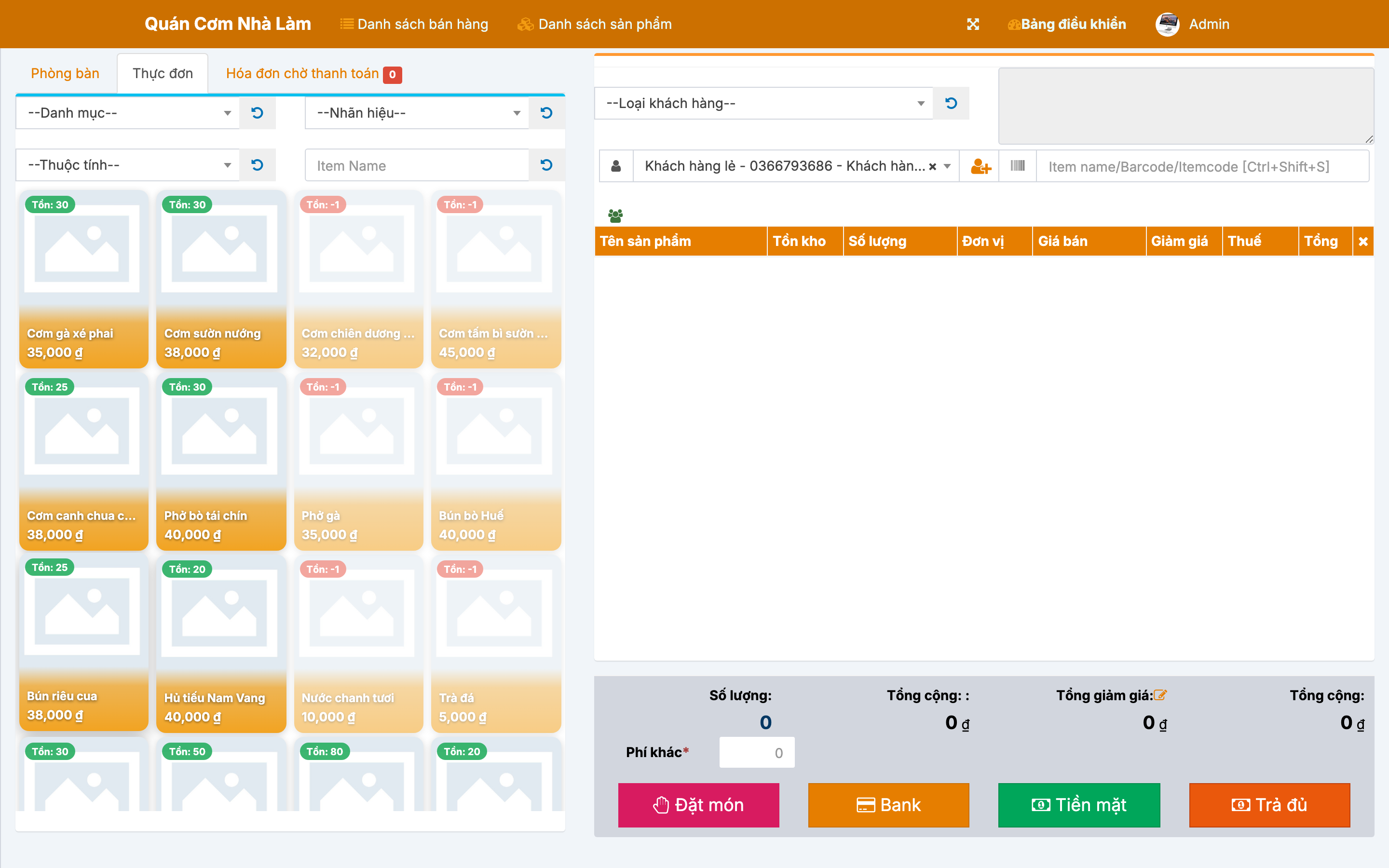1389x868 pixels.
Task: Add Bún riêu cua to order
Action: [x=84, y=643]
